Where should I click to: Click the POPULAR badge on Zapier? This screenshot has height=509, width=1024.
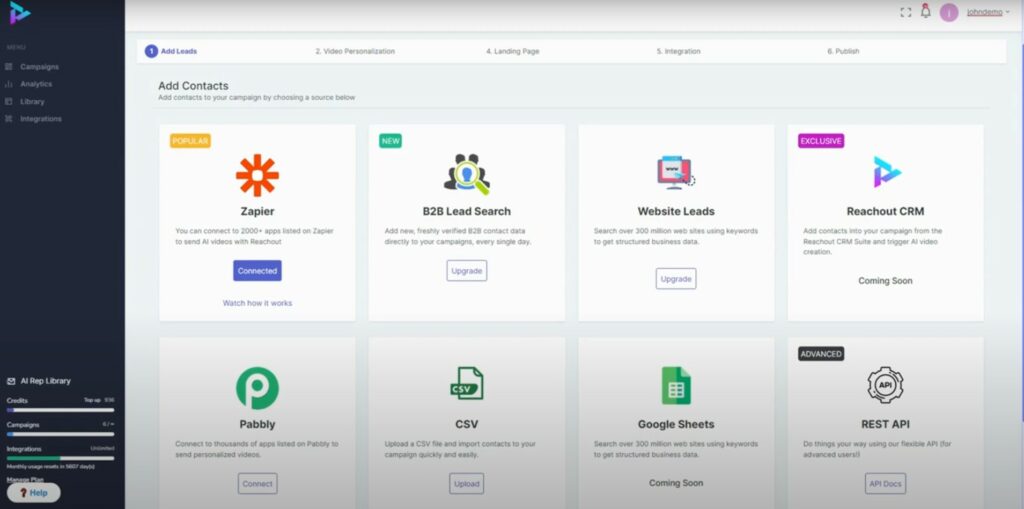point(190,141)
